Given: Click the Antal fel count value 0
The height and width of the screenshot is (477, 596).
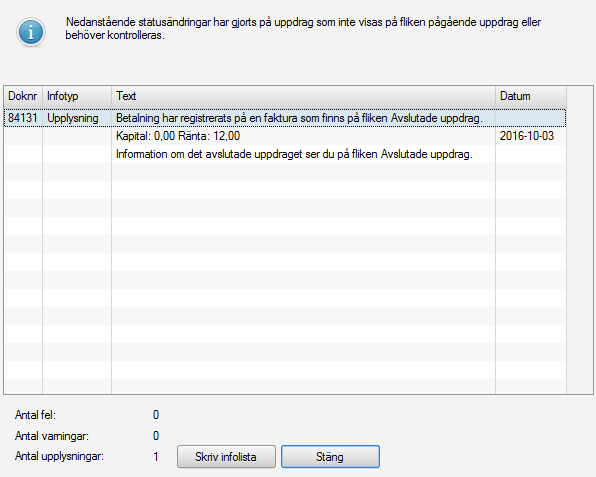Looking at the screenshot, I should click(x=156, y=415).
